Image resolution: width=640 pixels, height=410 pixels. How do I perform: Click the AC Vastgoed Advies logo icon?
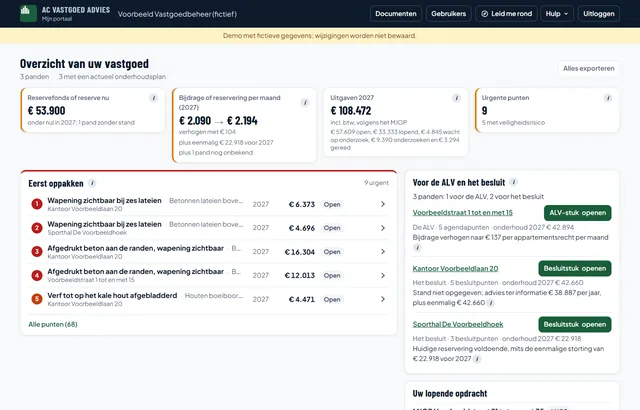(x=28, y=13)
